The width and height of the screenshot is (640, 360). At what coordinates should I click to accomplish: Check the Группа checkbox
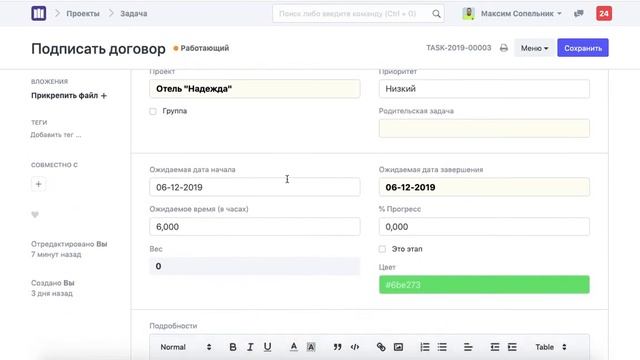[x=153, y=111]
